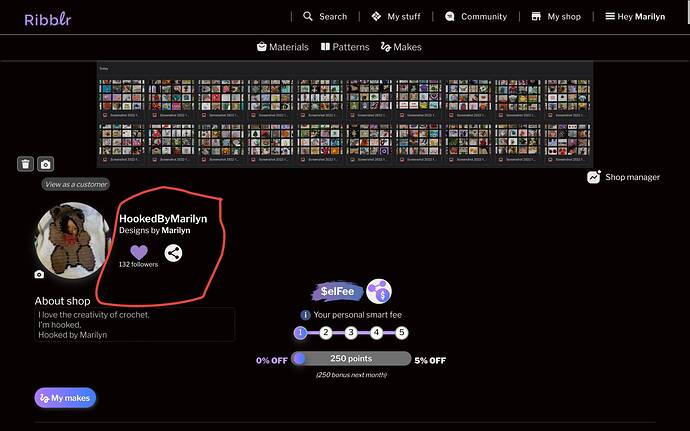Click the My makes button

tap(65, 398)
